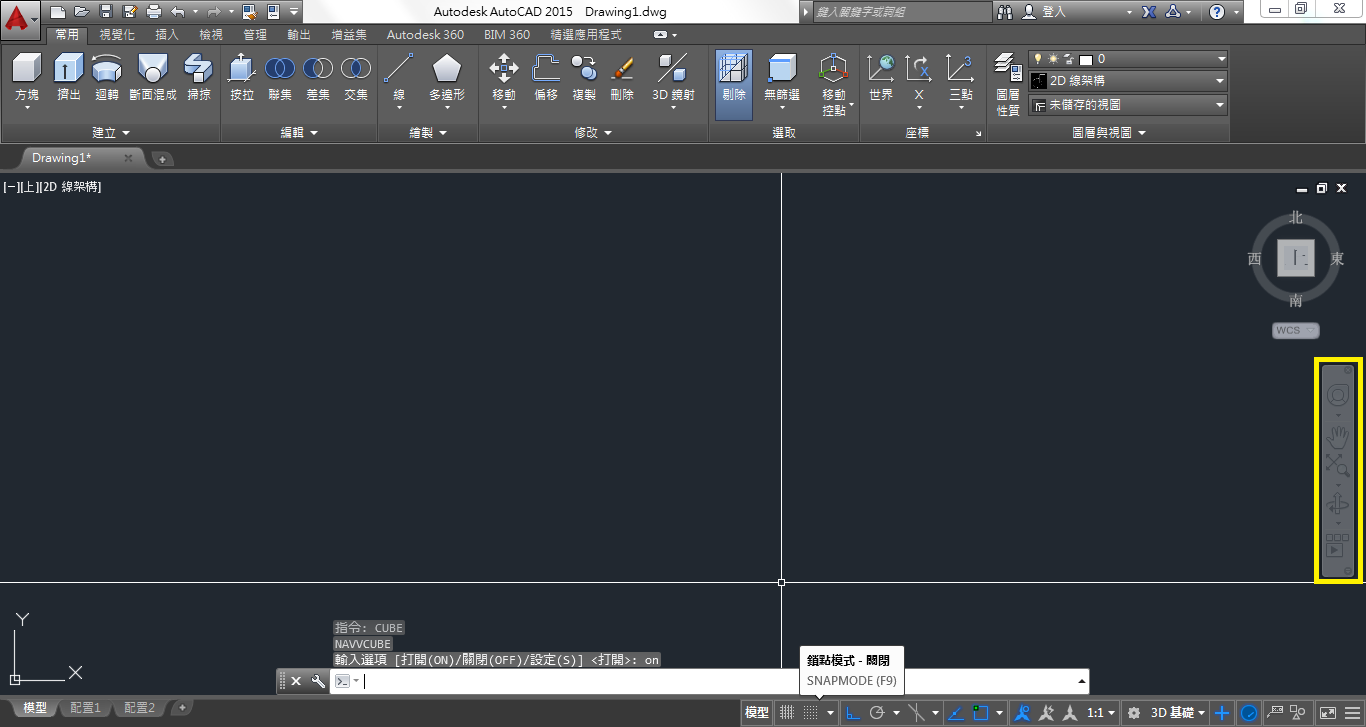Click the Plot printer icon
1366x727 pixels.
pos(153,12)
